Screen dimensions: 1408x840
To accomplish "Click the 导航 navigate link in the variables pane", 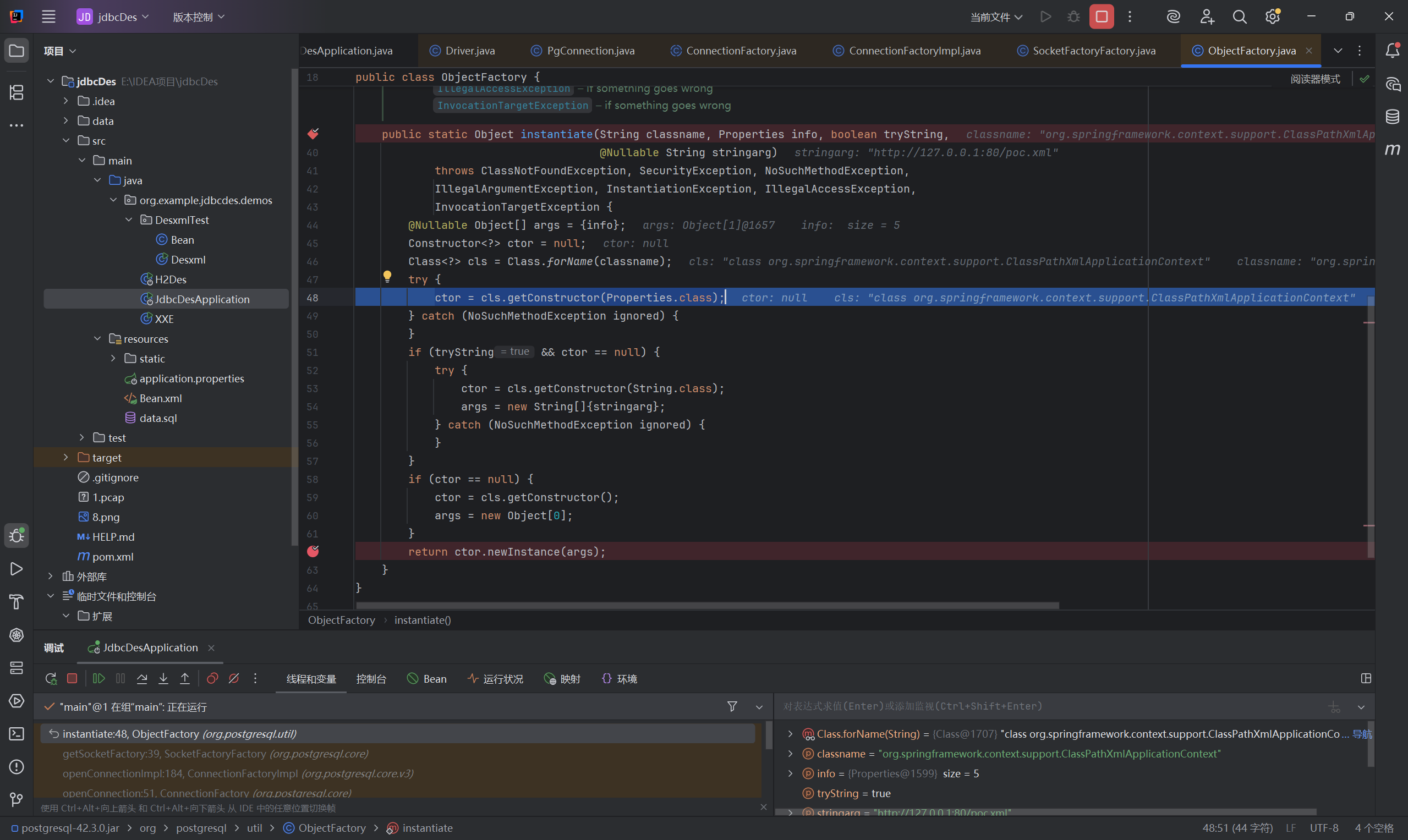I will tap(1362, 734).
